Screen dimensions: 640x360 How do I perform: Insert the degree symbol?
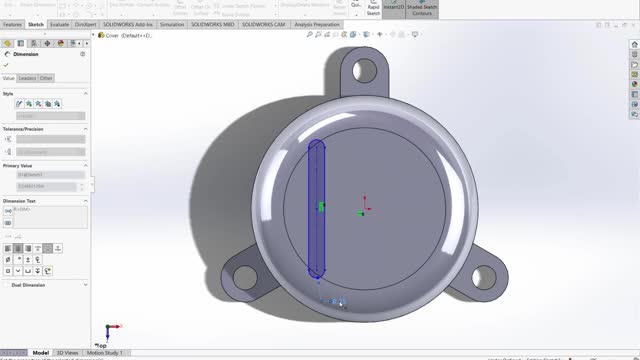(18, 260)
